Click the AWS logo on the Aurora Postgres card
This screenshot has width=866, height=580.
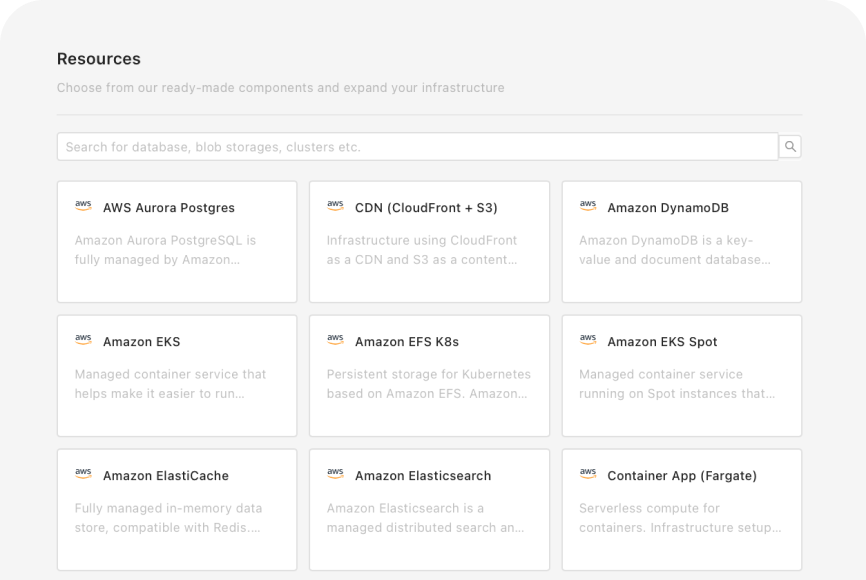click(84, 206)
